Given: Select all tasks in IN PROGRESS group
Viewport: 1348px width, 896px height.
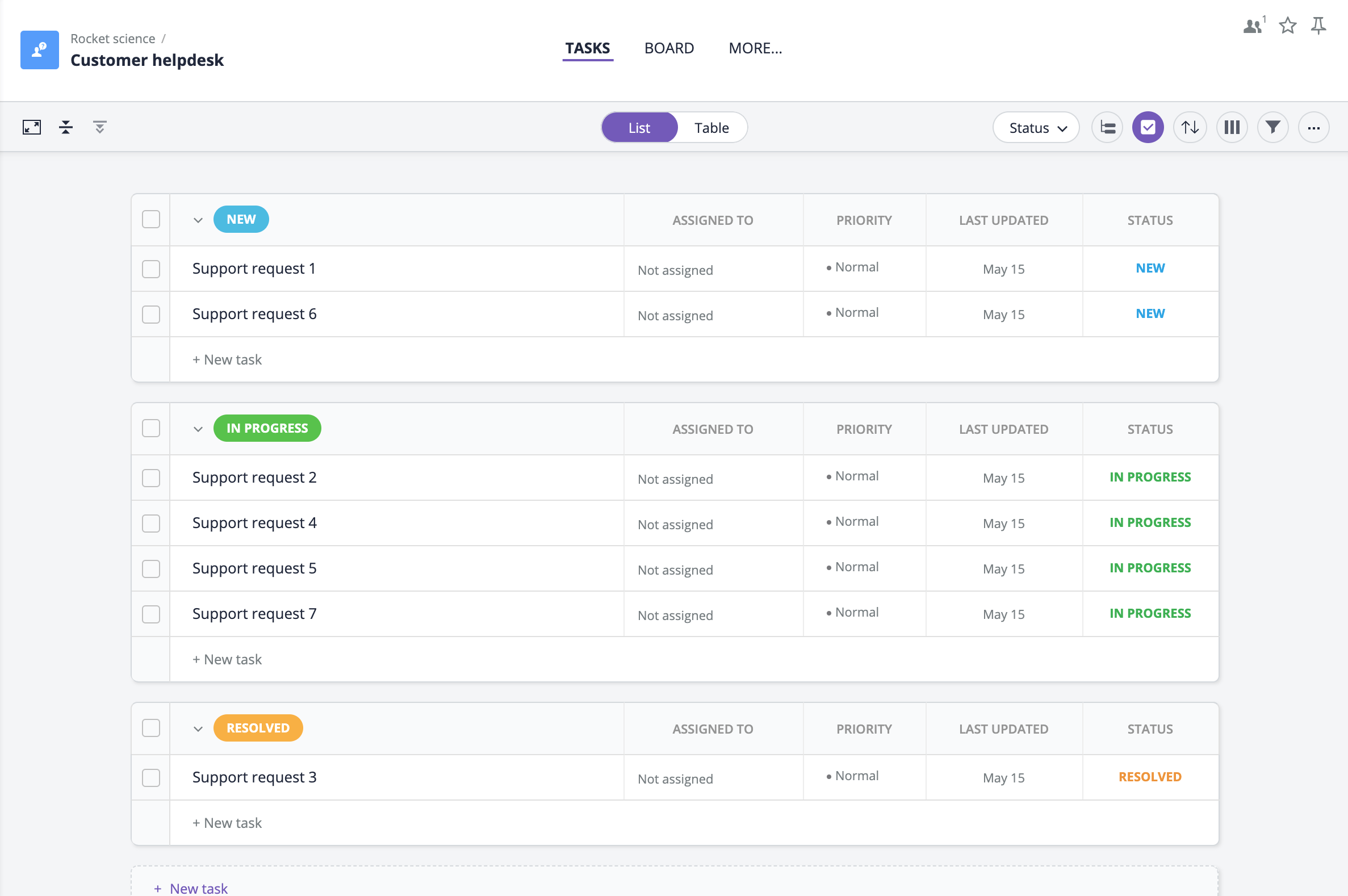Looking at the screenshot, I should pos(151,429).
